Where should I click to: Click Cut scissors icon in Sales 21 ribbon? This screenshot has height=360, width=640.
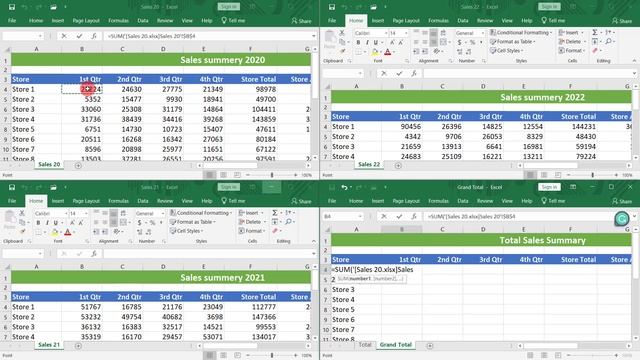pyautogui.click(x=22, y=213)
